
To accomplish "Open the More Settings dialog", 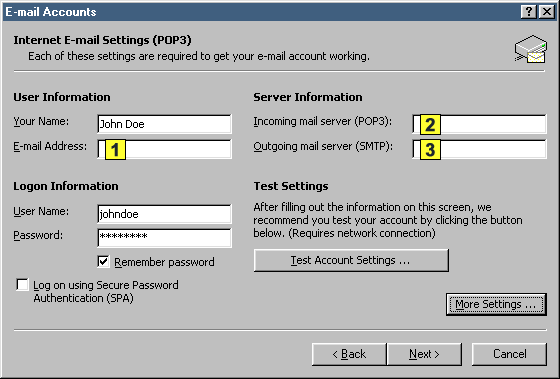I will (496, 304).
